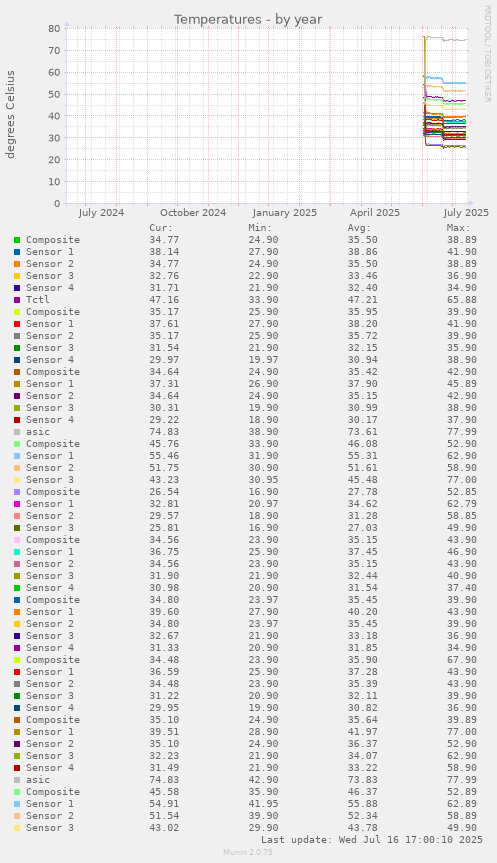Click the Munin 2.0.75 footer text
This screenshot has height=863, width=497.
(248, 852)
